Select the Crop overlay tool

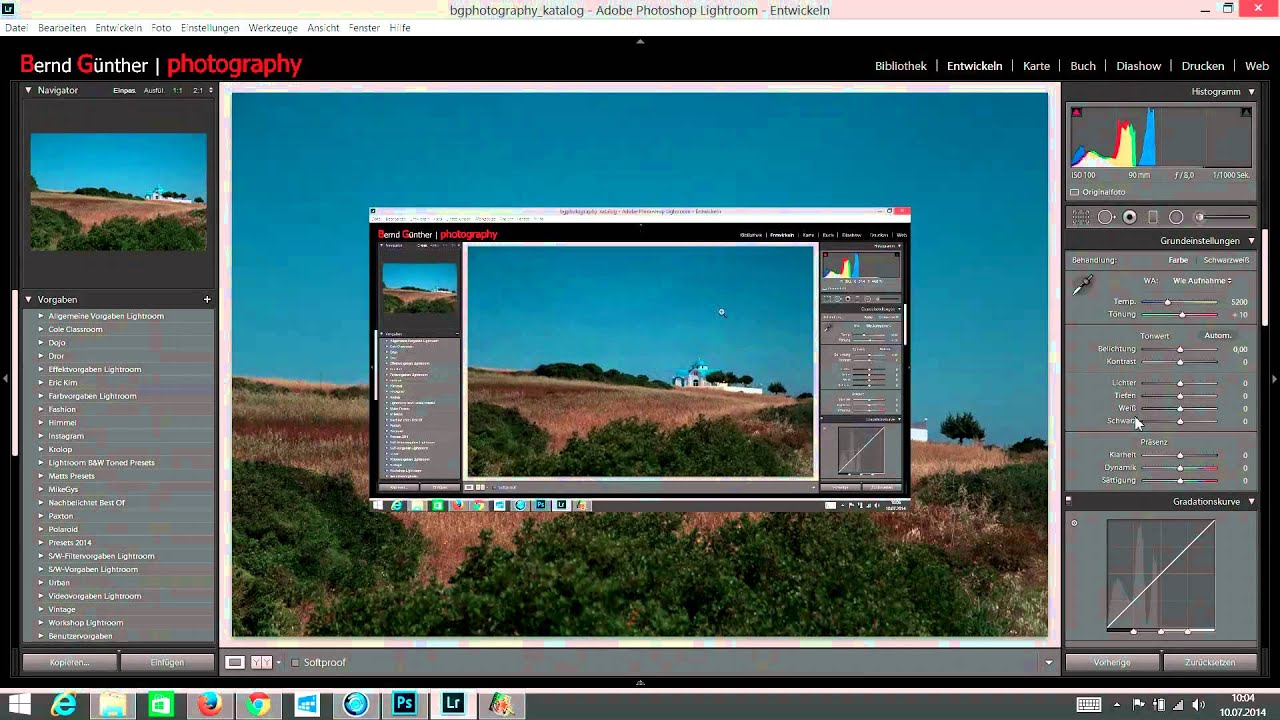[1081, 217]
